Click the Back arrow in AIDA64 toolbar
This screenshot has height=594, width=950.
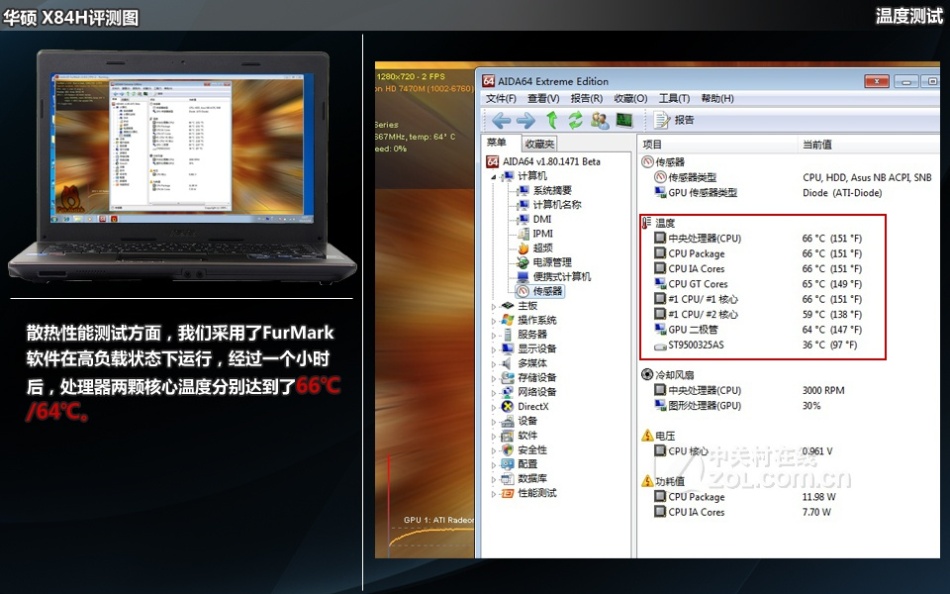click(501, 121)
